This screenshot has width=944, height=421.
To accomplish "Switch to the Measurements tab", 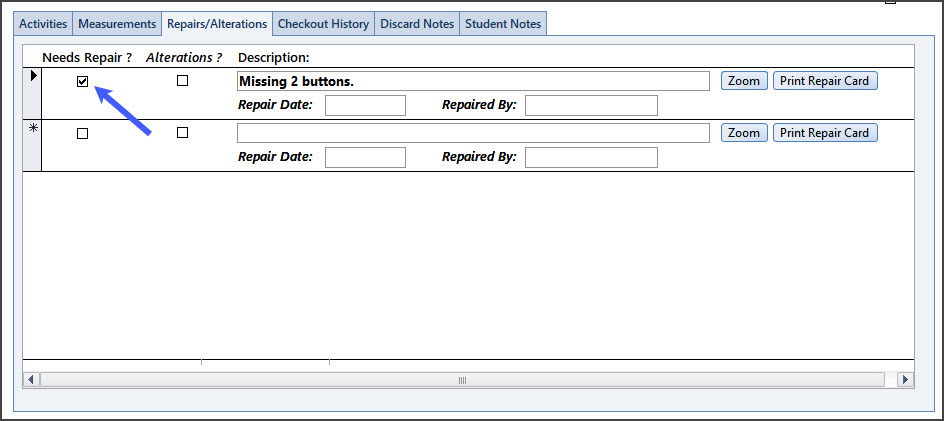I will click(x=117, y=24).
